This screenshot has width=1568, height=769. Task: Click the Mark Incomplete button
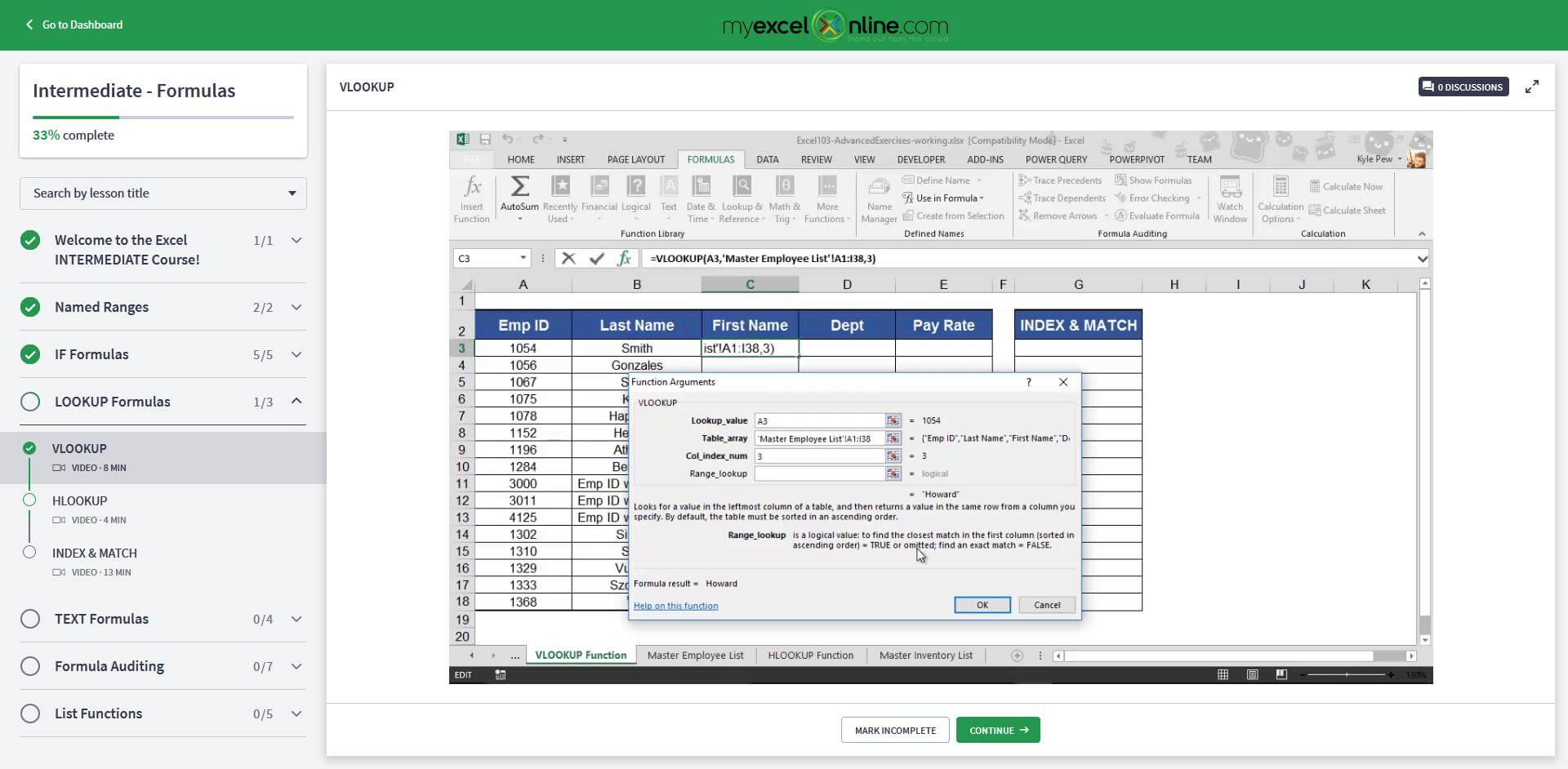click(x=895, y=730)
